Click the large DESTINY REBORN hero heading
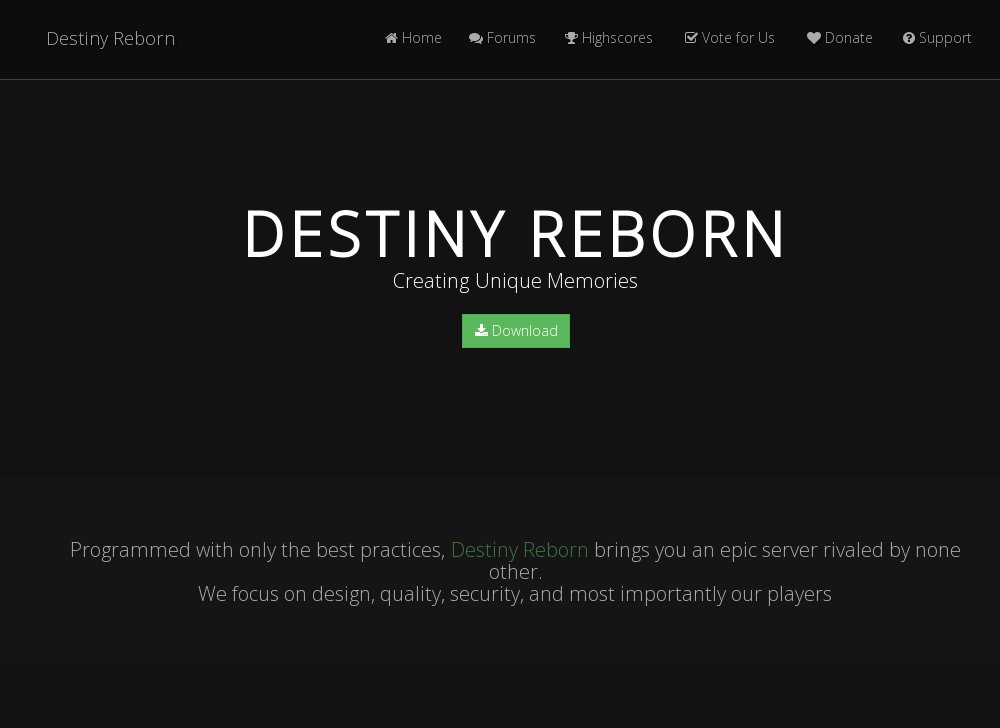The image size is (1000, 728). click(x=515, y=233)
